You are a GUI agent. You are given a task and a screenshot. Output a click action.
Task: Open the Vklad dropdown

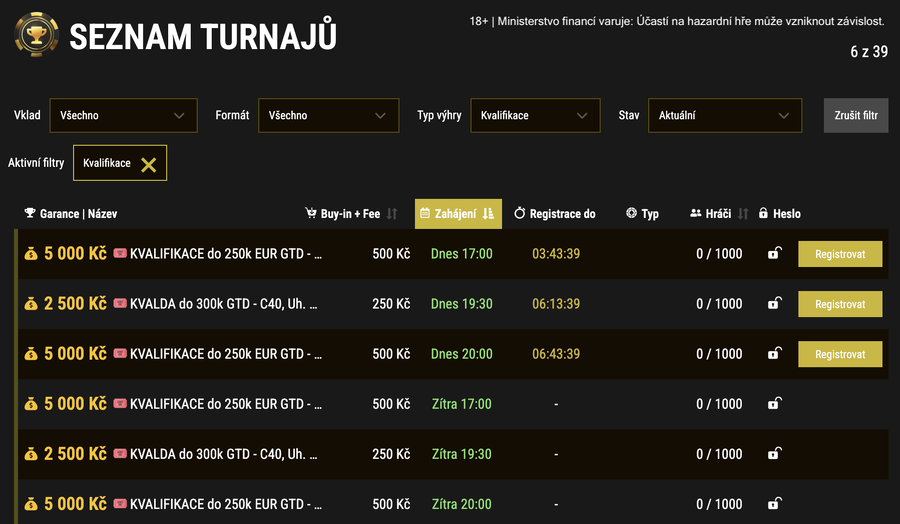coord(123,115)
